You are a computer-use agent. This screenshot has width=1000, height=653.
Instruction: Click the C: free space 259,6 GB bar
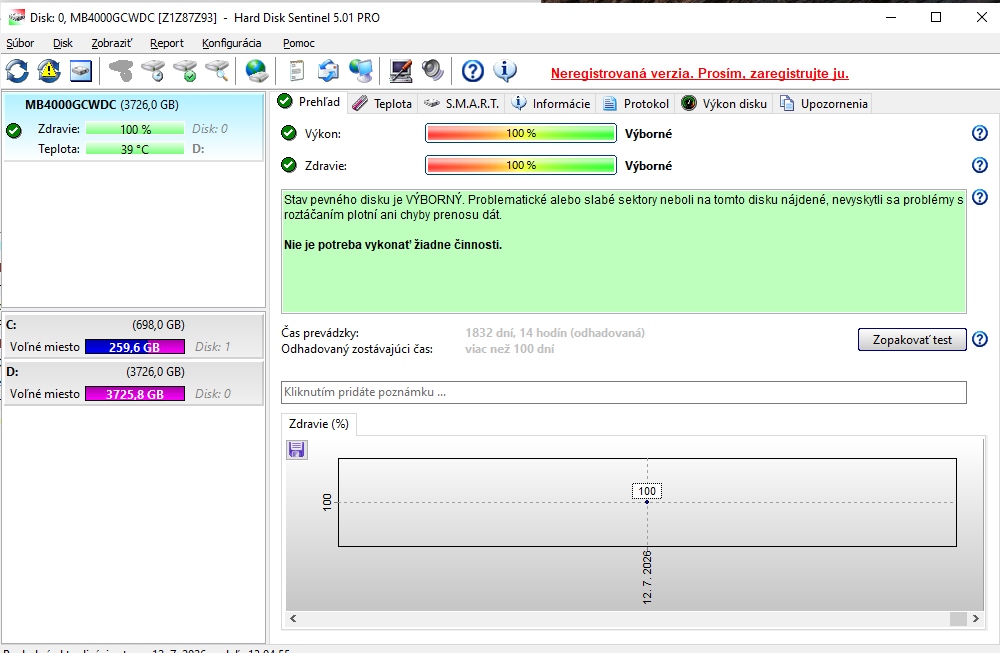[135, 347]
